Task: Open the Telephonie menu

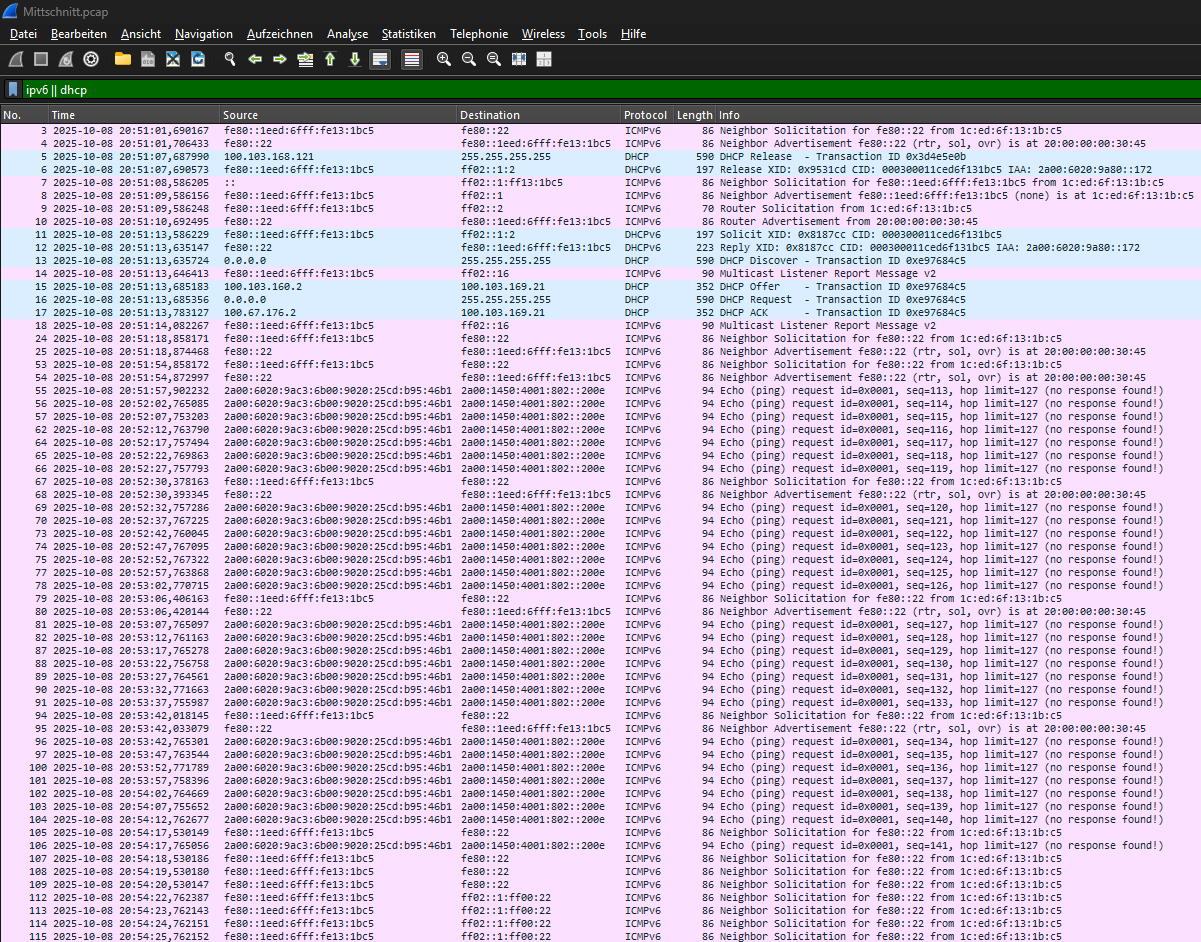Action: [479, 34]
